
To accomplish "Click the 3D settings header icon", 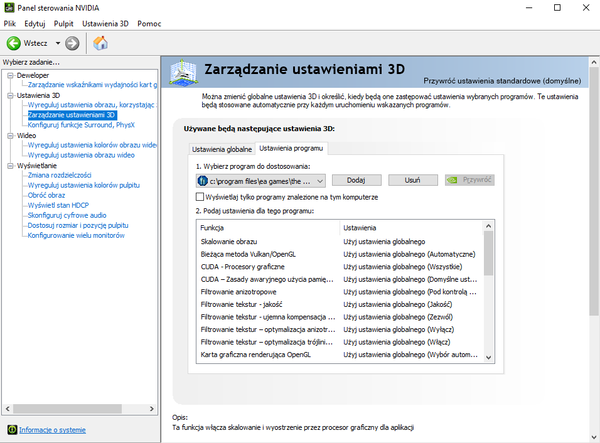I will (184, 74).
